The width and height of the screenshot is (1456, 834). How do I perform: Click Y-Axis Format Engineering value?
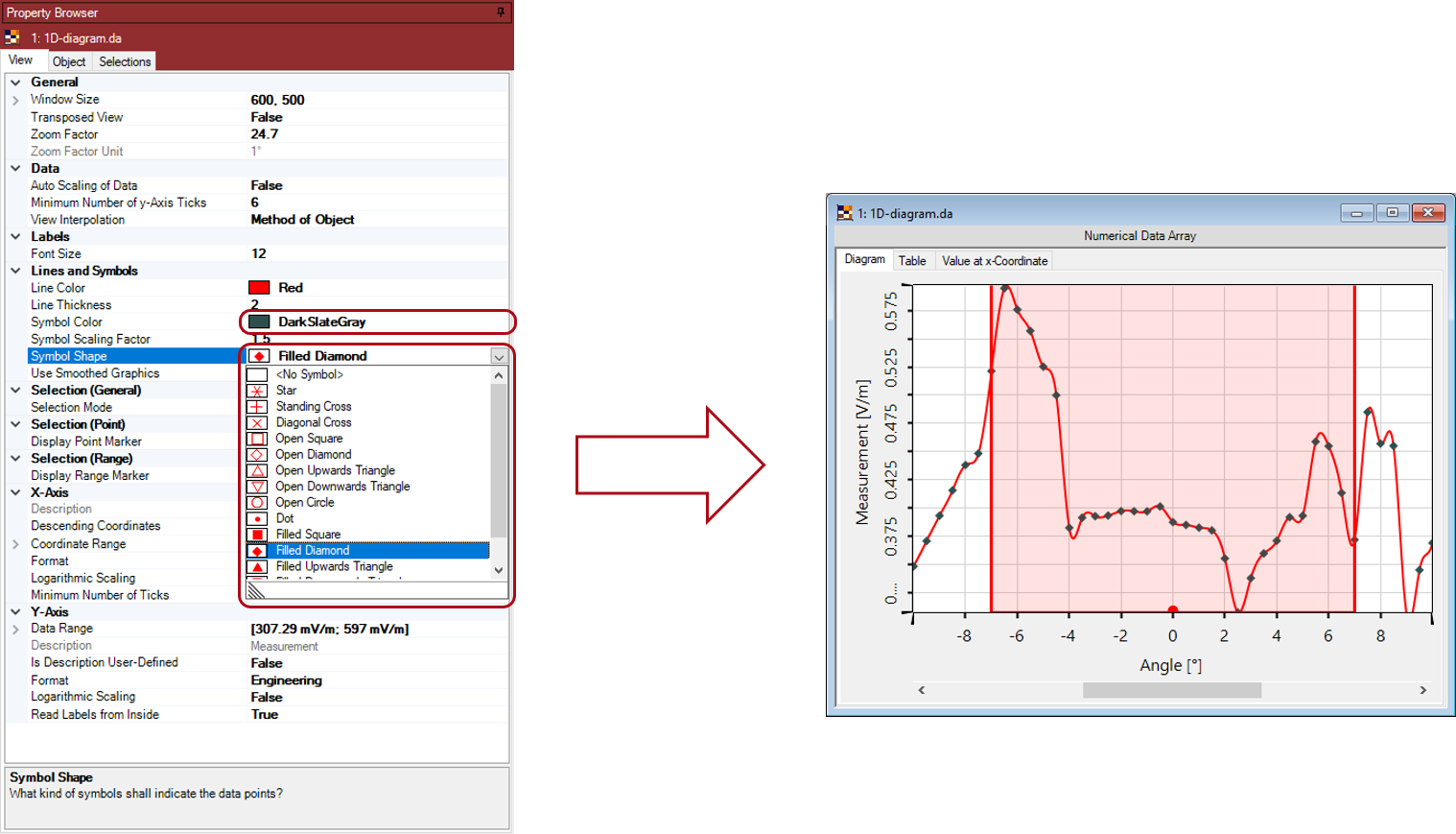[x=287, y=680]
